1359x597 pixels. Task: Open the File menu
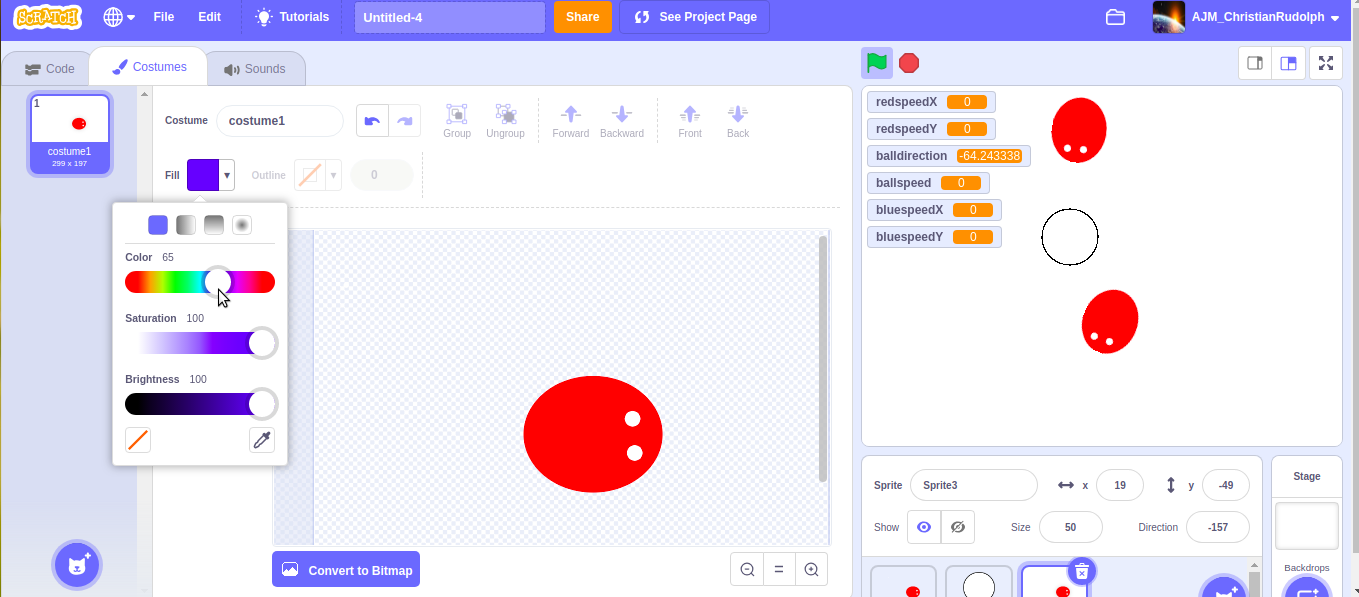tap(163, 16)
